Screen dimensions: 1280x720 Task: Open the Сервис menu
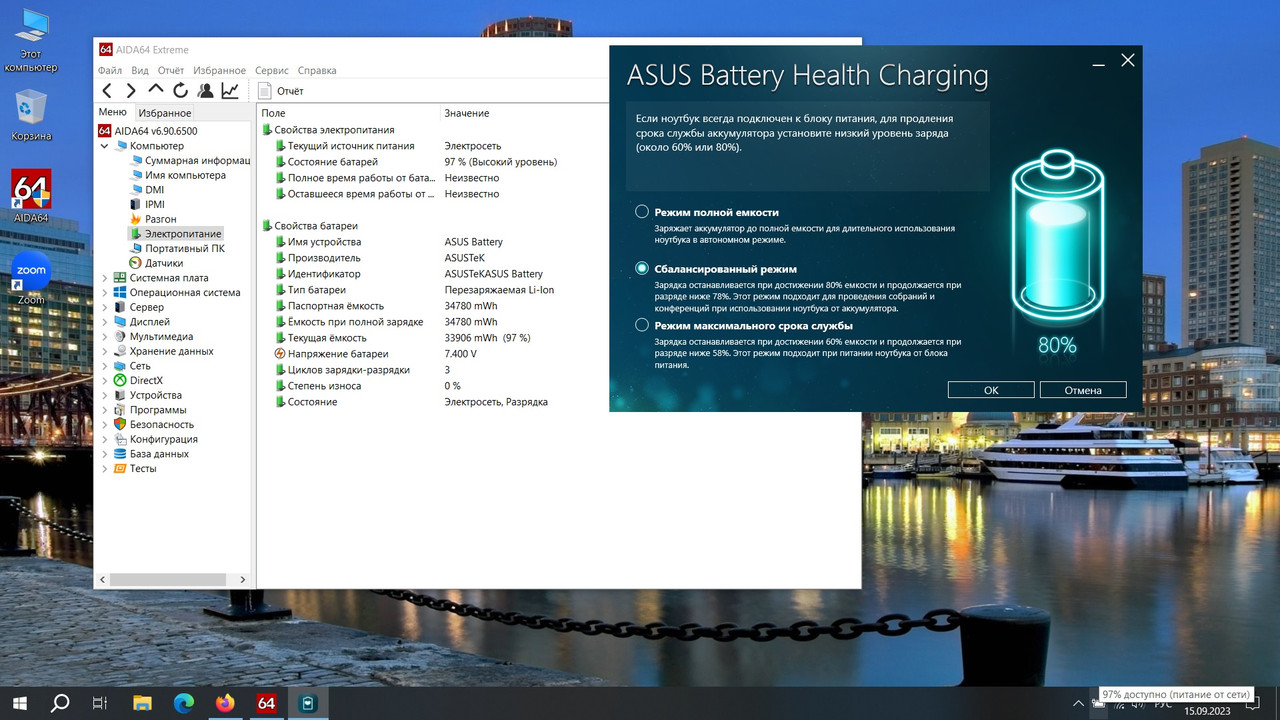tap(272, 71)
